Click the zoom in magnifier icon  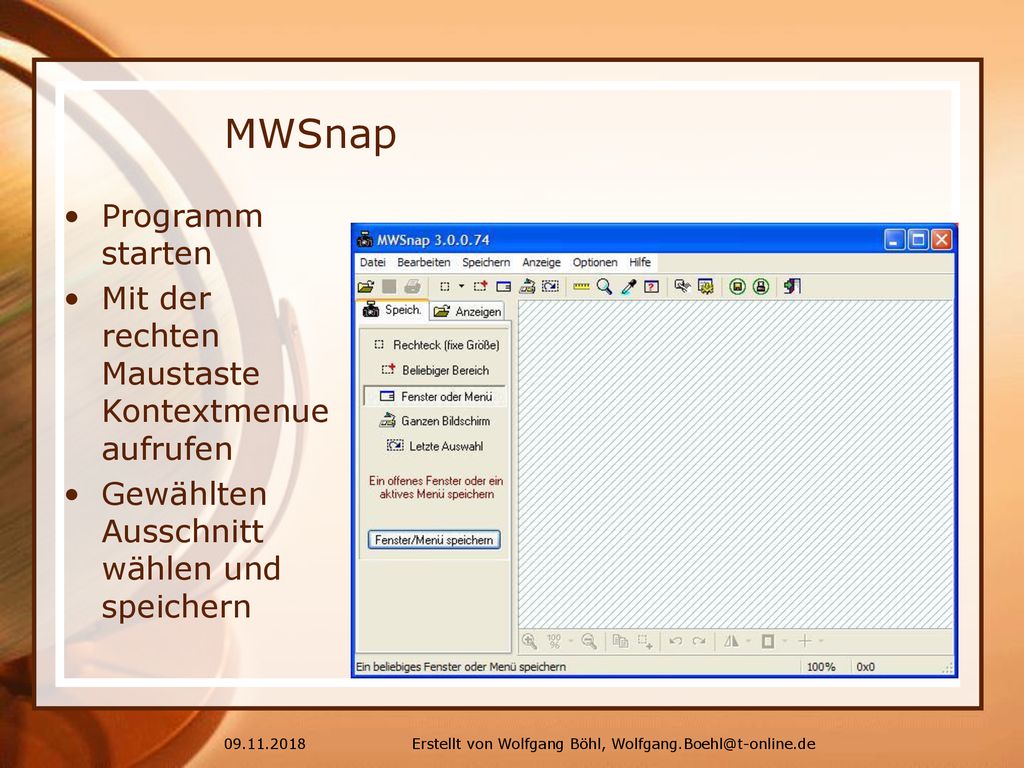(530, 641)
